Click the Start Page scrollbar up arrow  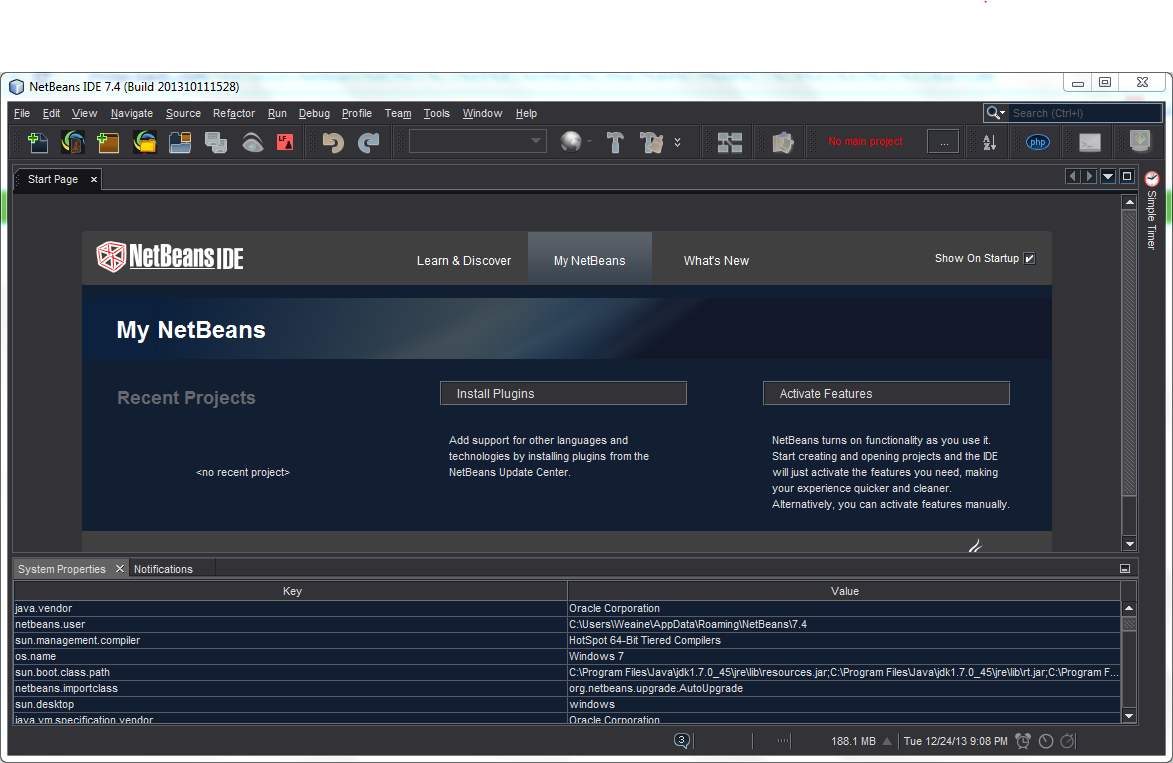(x=1130, y=202)
